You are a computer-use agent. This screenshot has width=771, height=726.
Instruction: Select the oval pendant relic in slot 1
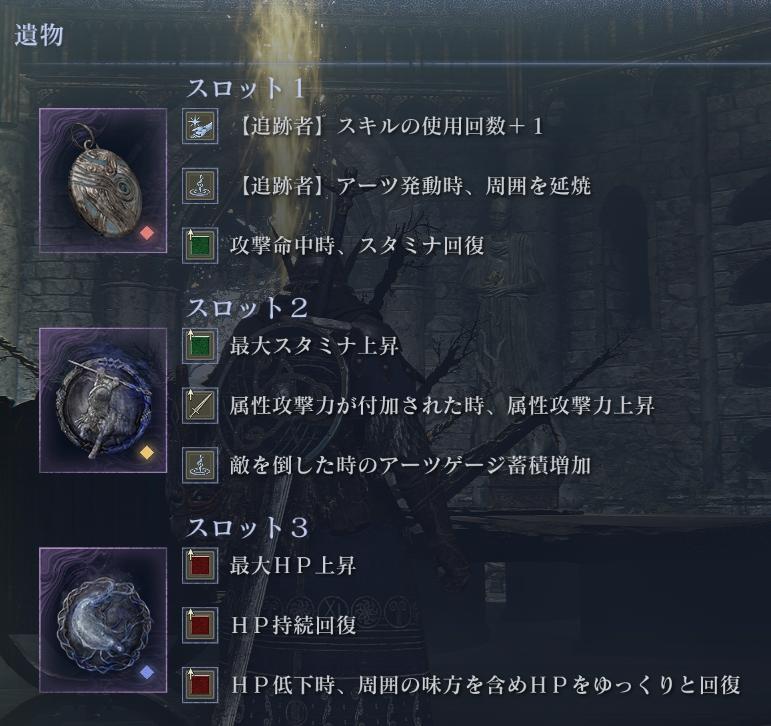click(x=103, y=181)
